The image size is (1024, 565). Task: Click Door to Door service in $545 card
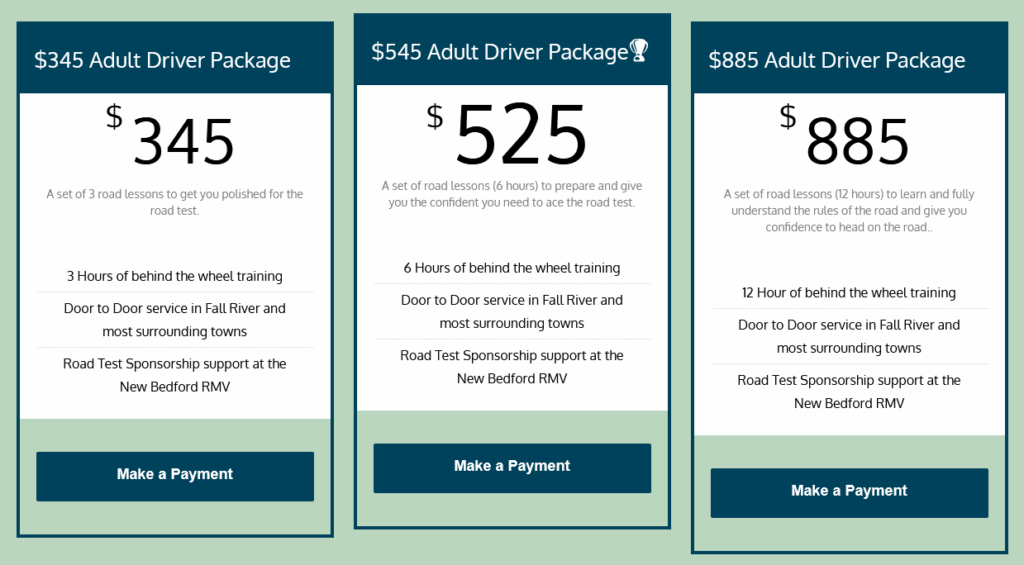tap(512, 312)
